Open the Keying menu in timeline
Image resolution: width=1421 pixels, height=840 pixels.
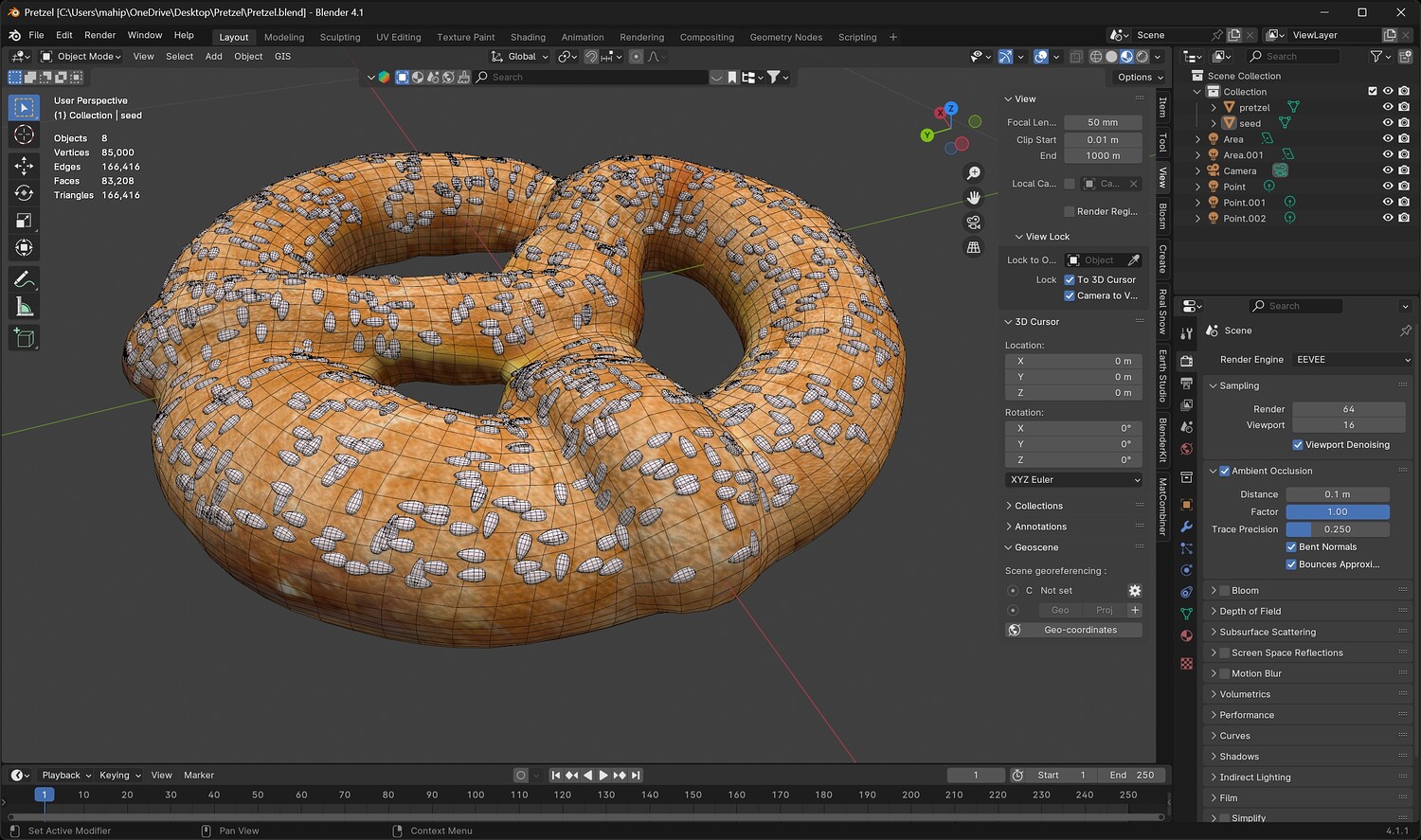119,775
